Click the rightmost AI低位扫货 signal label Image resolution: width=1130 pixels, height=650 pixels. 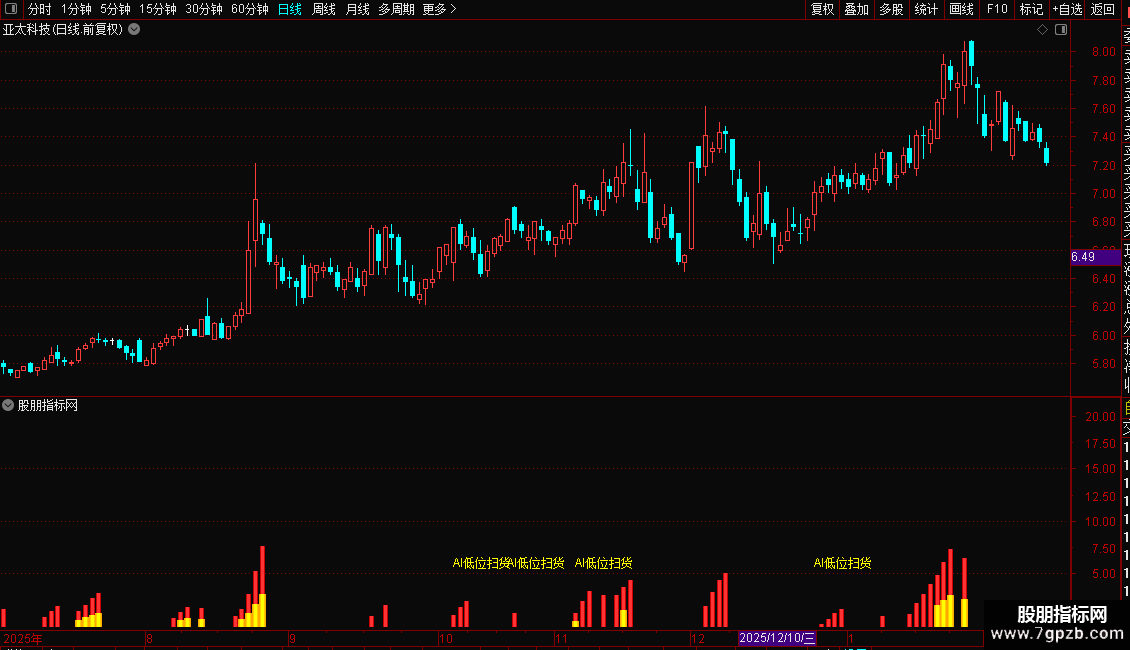point(842,563)
